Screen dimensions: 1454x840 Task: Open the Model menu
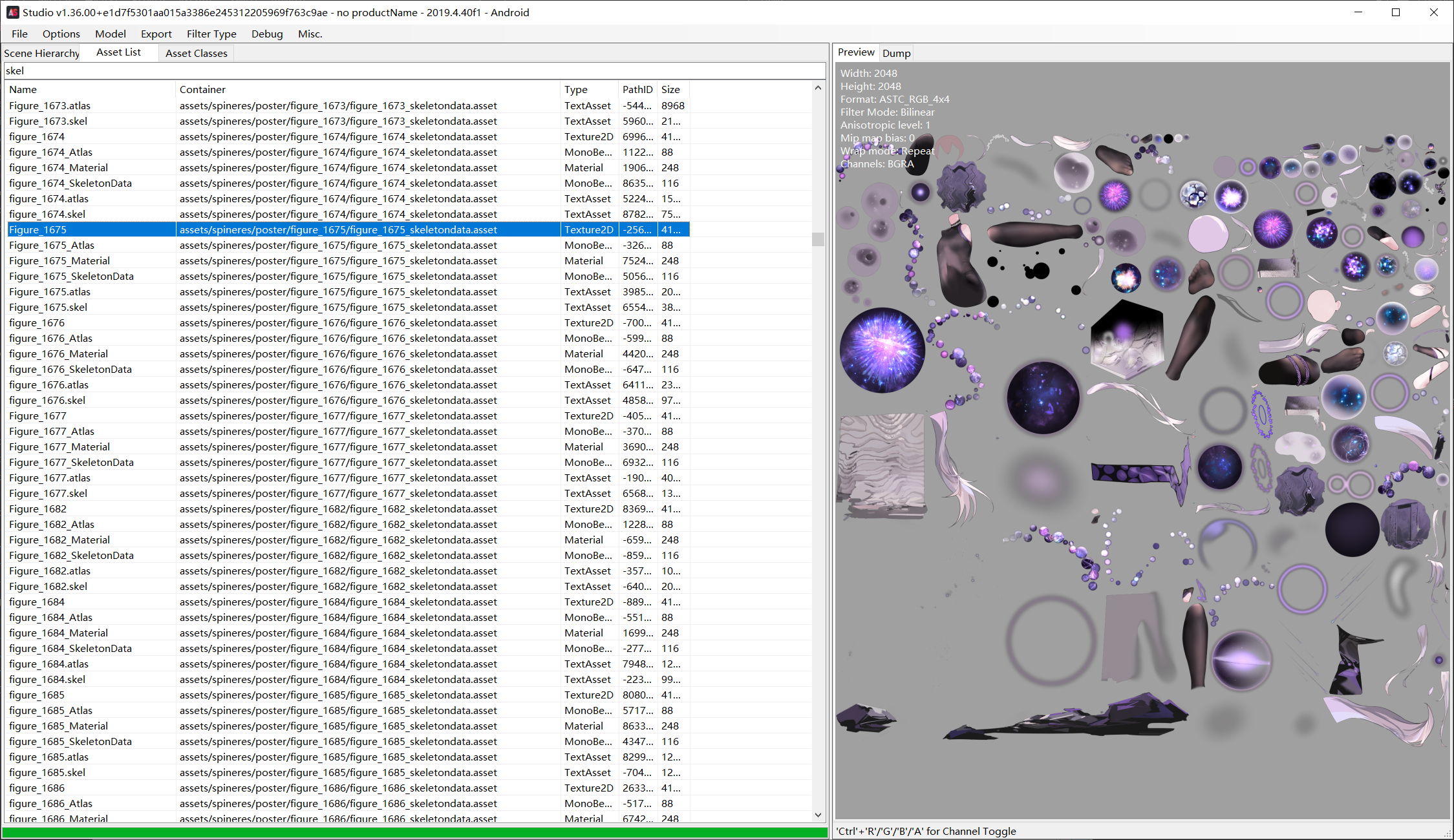click(111, 34)
